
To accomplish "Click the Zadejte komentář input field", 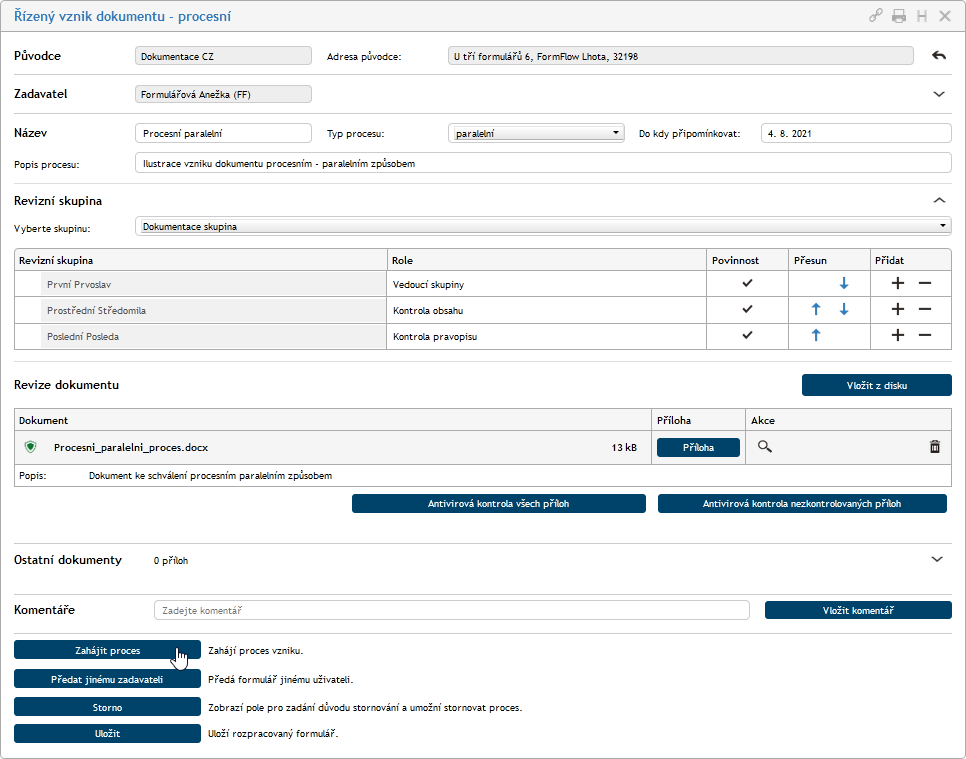I will (451, 610).
